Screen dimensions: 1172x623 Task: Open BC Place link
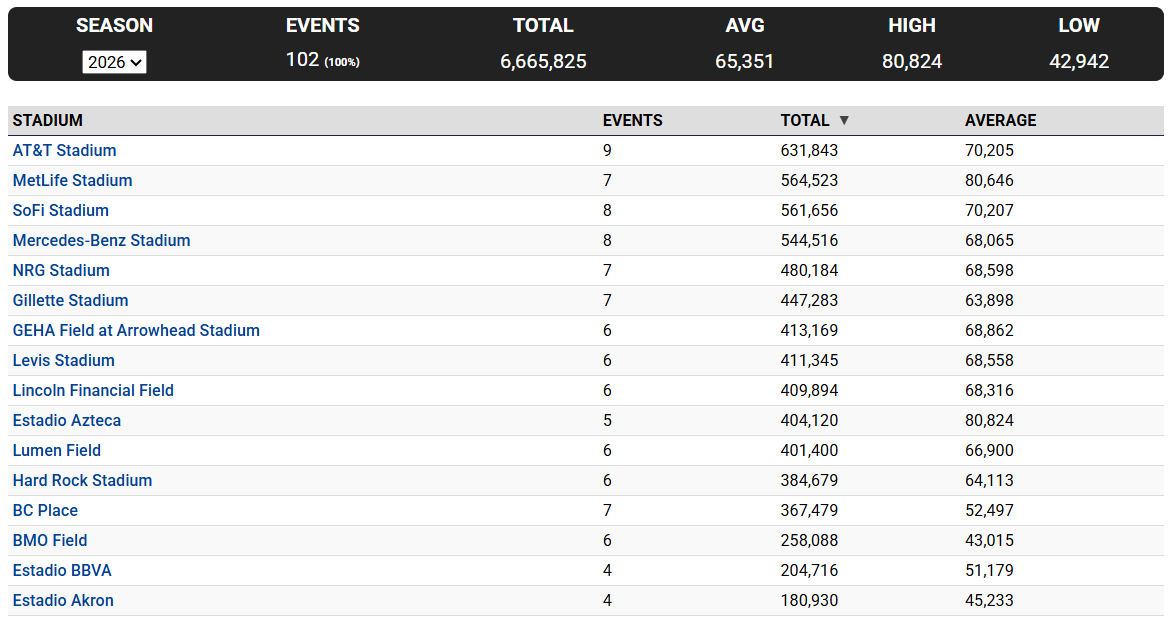46,510
